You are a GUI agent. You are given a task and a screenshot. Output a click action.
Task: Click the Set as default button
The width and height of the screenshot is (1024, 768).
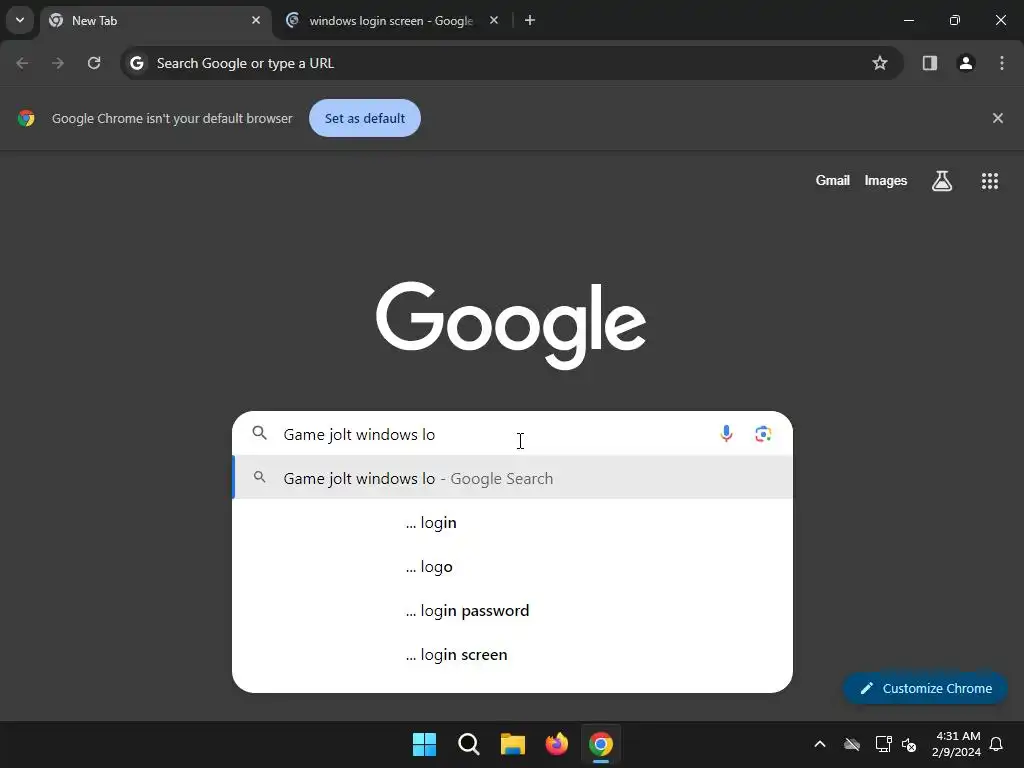tap(364, 118)
